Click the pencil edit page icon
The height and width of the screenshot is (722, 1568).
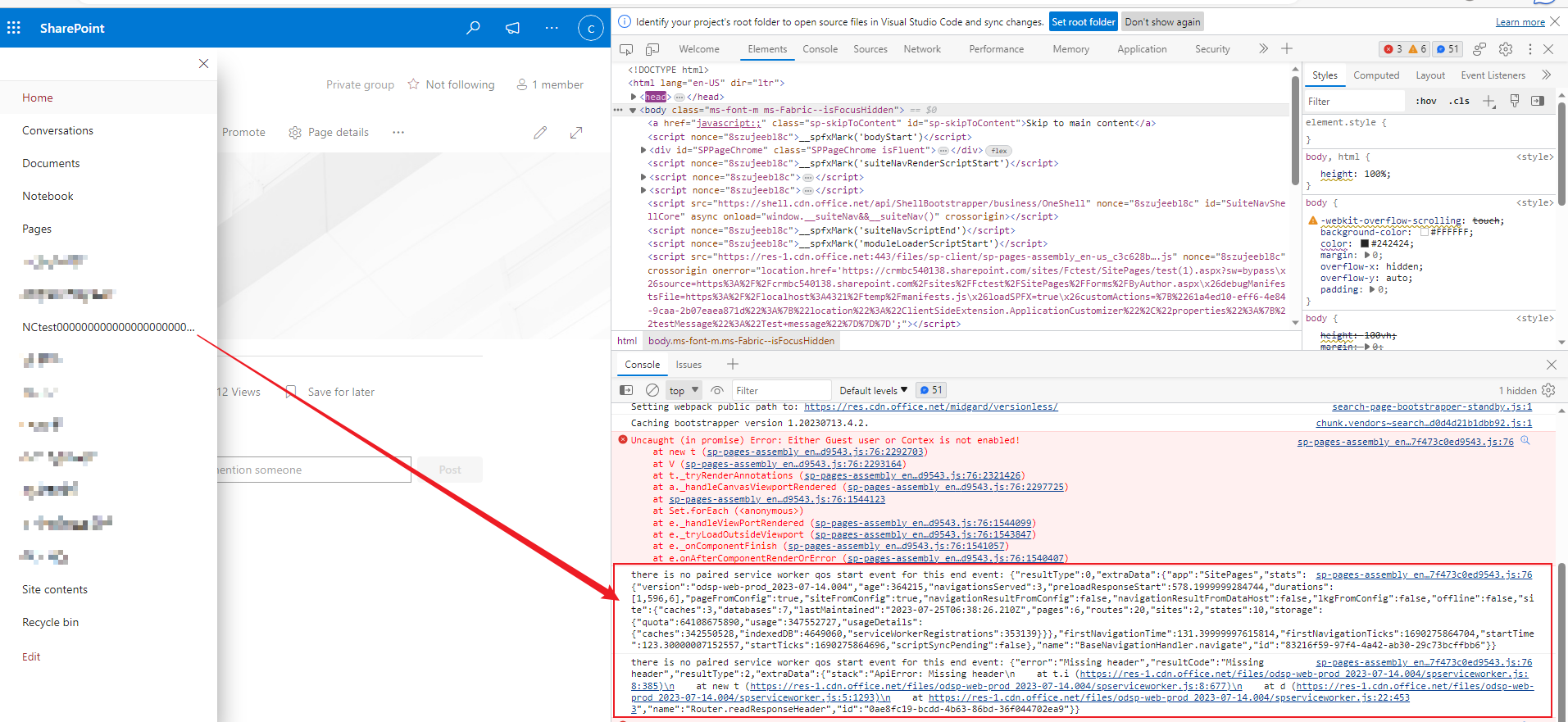pos(540,133)
